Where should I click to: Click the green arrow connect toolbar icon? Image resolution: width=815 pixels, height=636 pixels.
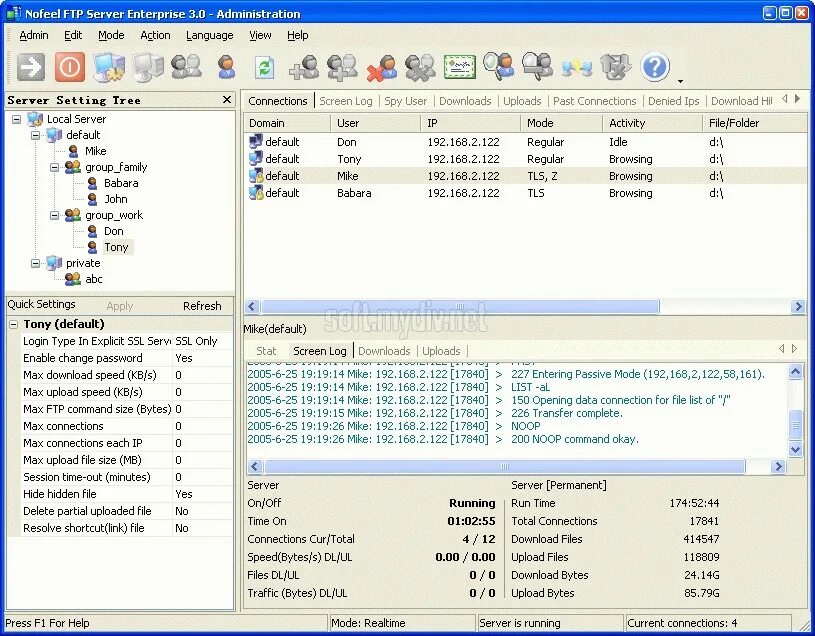pos(31,67)
